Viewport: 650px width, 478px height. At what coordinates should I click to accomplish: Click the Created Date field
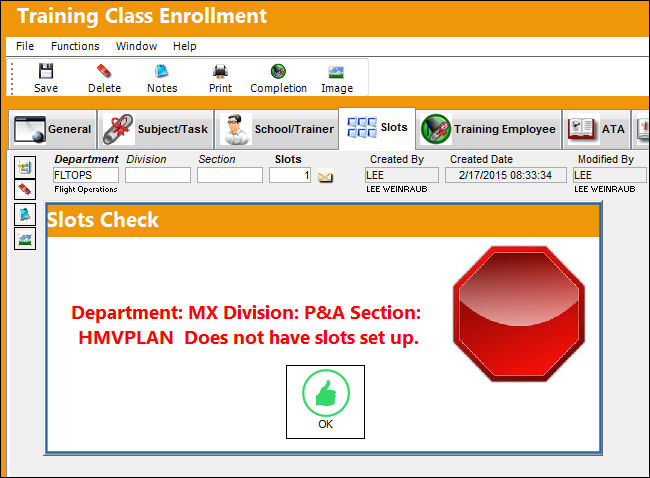(x=506, y=175)
